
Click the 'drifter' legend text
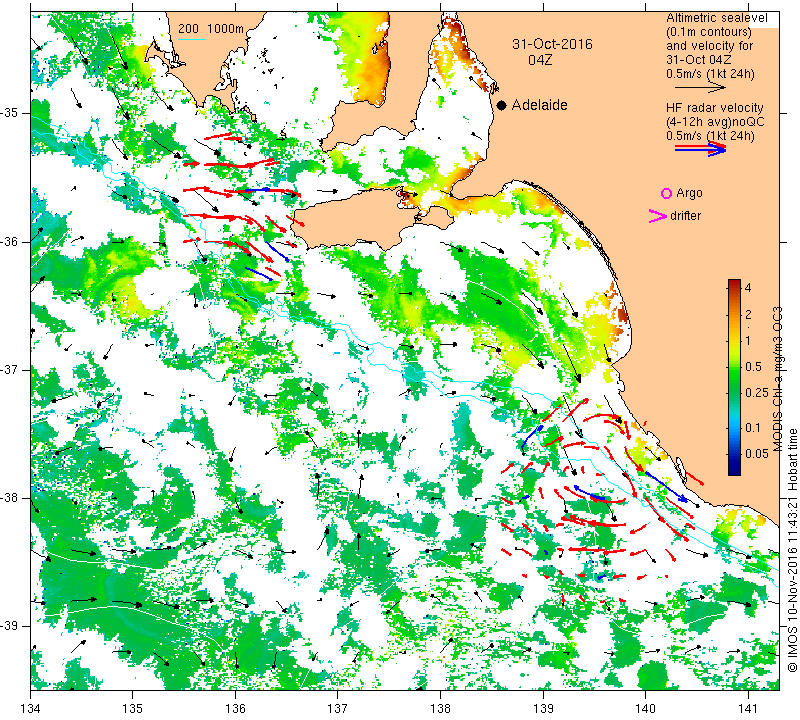pyautogui.click(x=685, y=216)
